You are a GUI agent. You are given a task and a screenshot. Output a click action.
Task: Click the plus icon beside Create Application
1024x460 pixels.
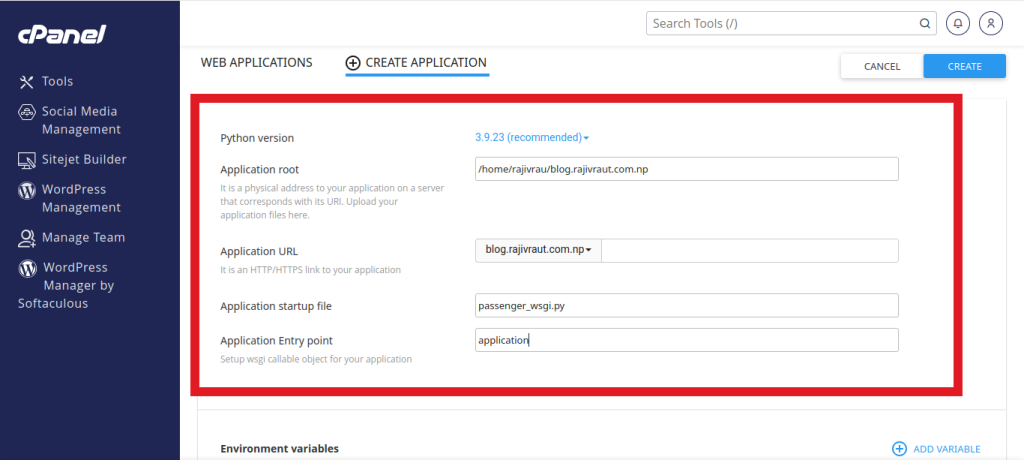(x=353, y=63)
